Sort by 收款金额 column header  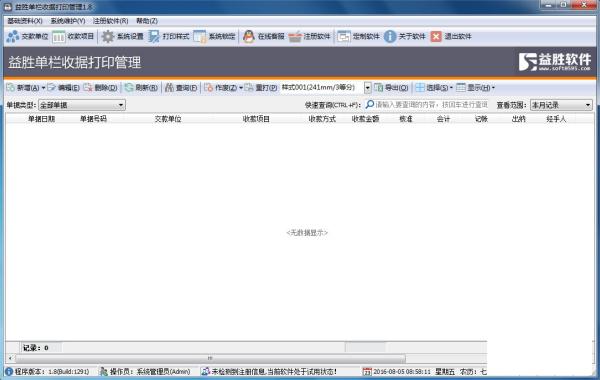pos(365,119)
